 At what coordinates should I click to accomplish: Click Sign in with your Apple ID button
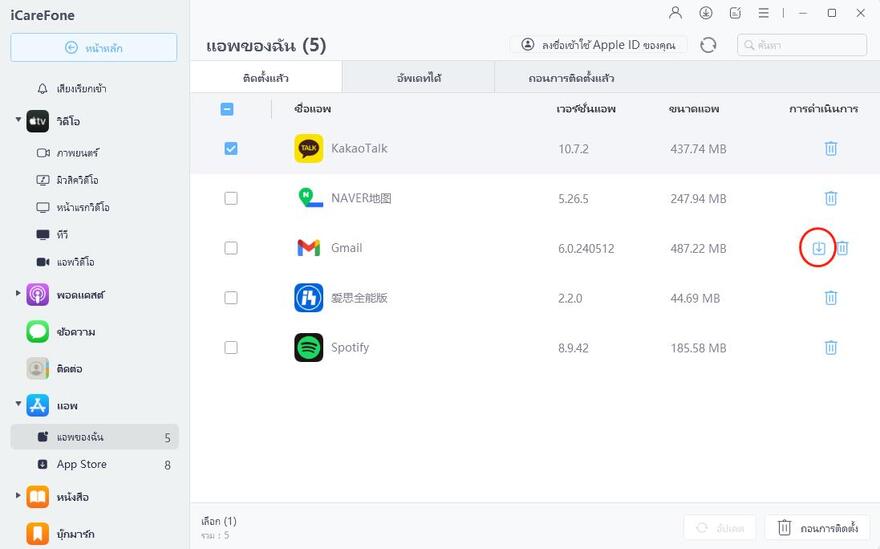[x=598, y=45]
